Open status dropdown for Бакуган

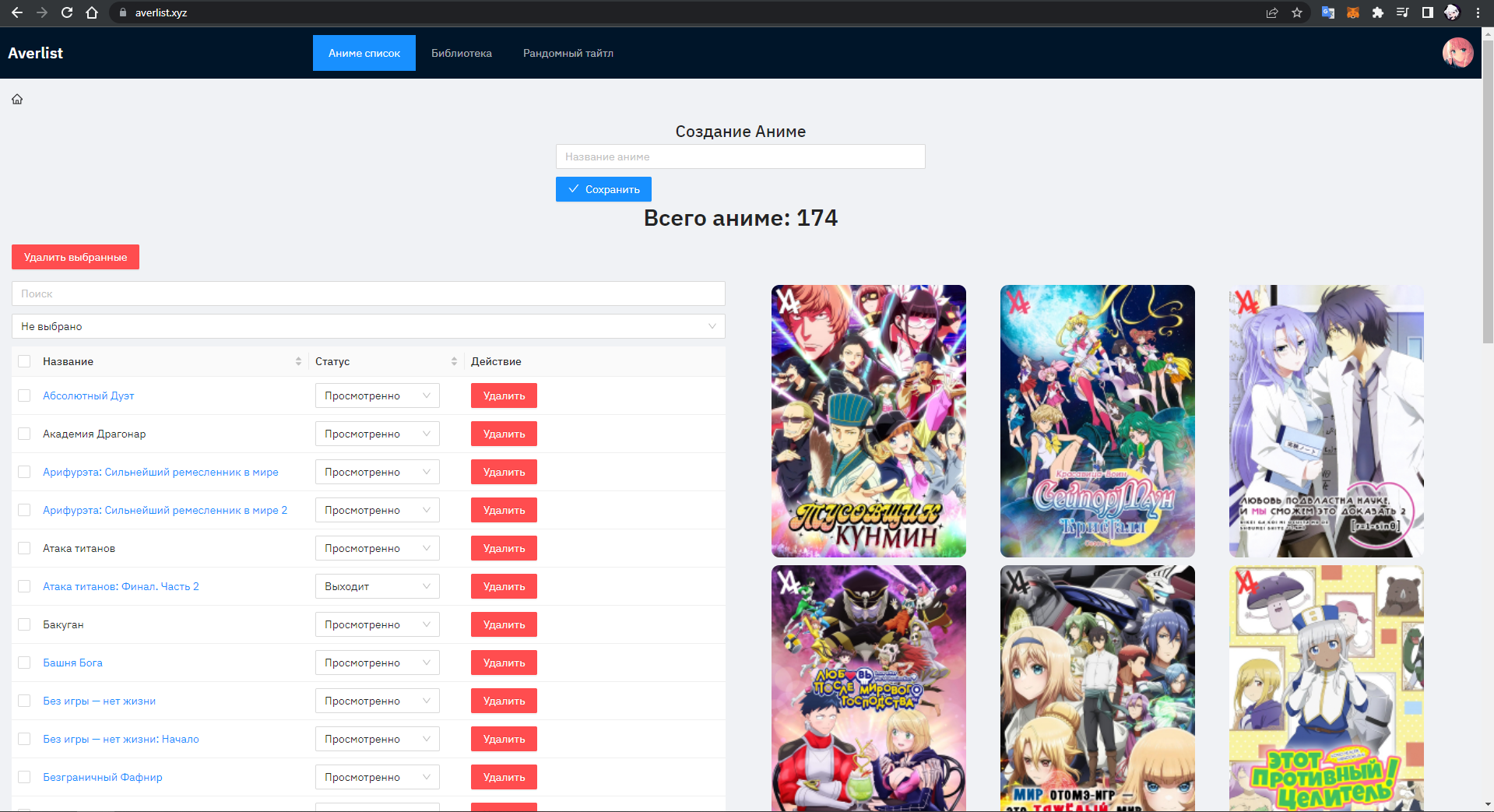pos(378,624)
